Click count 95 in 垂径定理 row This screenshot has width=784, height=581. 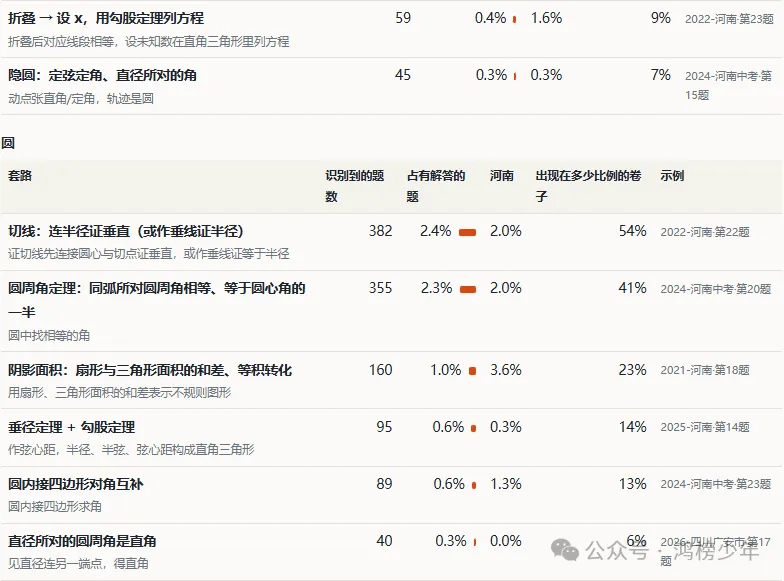pyautogui.click(x=384, y=427)
